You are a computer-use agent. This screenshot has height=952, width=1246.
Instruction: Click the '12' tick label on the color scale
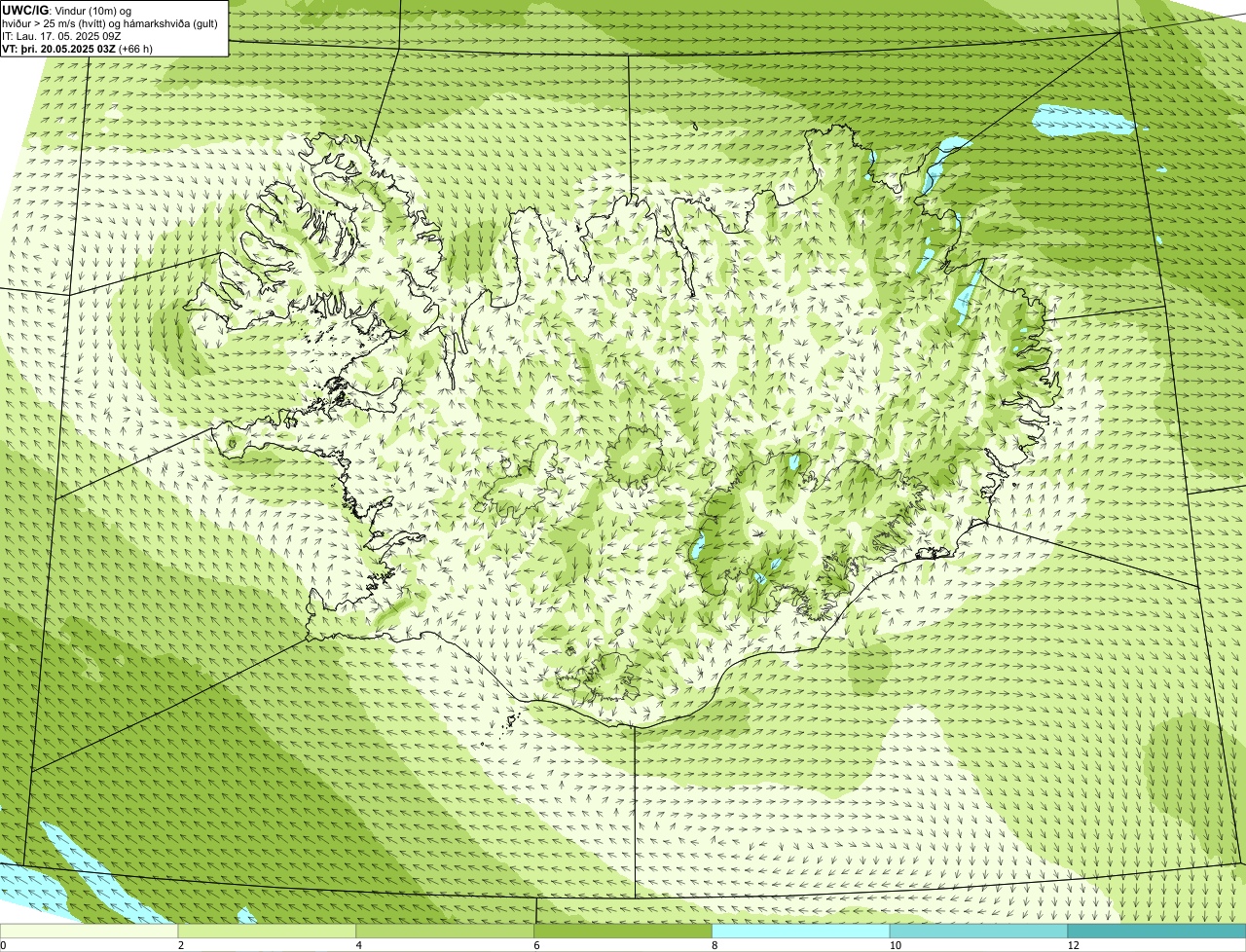1073,945
